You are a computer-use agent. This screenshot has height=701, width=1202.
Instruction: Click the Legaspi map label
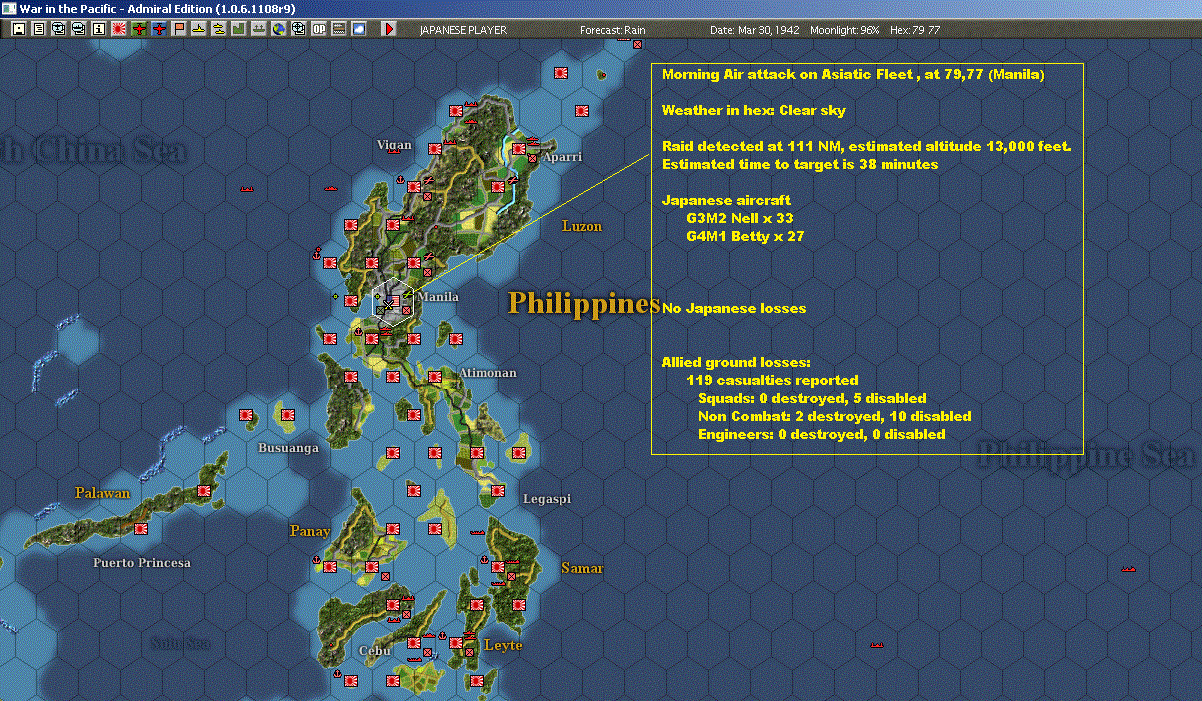coord(547,499)
